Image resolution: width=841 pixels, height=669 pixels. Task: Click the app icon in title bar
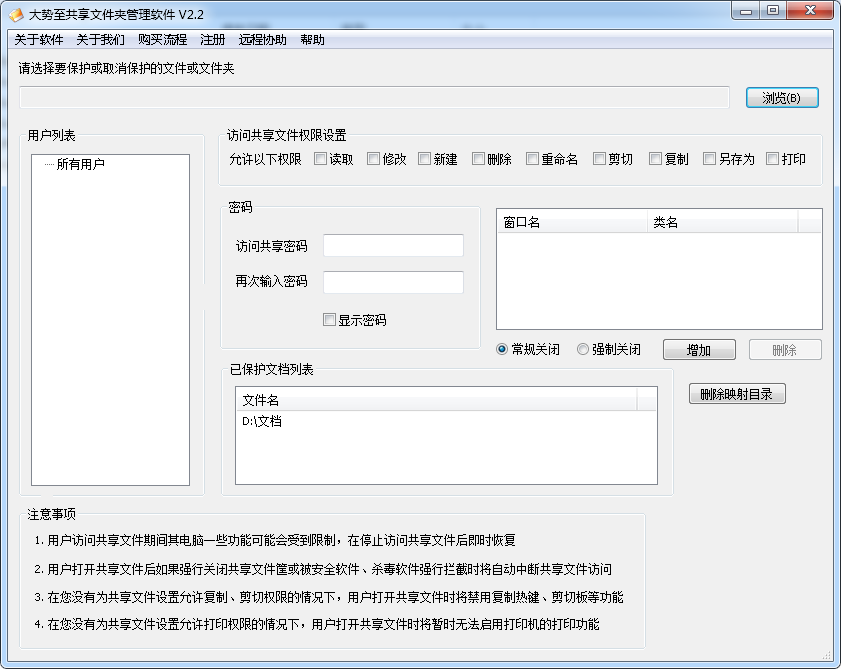(16, 12)
